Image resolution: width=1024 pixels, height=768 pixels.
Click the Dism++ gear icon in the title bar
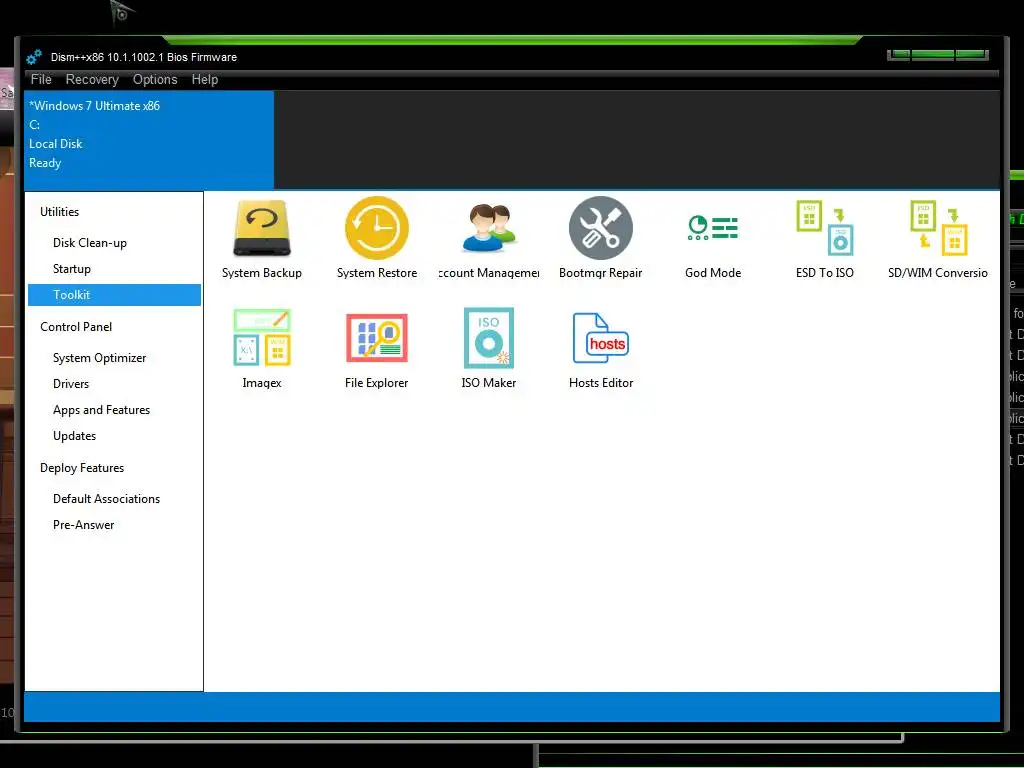tap(34, 57)
